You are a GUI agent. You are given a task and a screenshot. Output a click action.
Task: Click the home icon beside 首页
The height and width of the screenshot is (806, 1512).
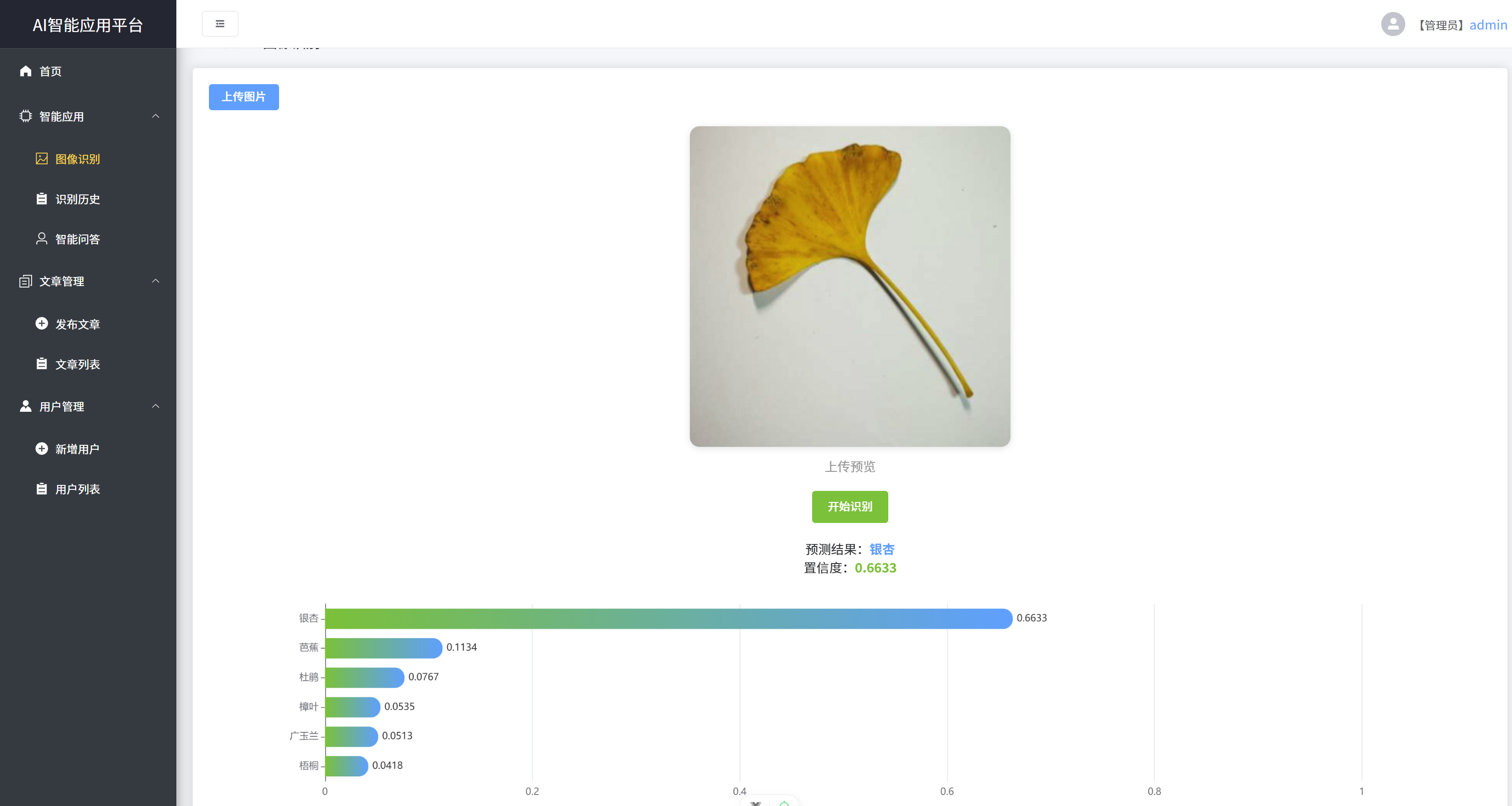click(x=25, y=71)
